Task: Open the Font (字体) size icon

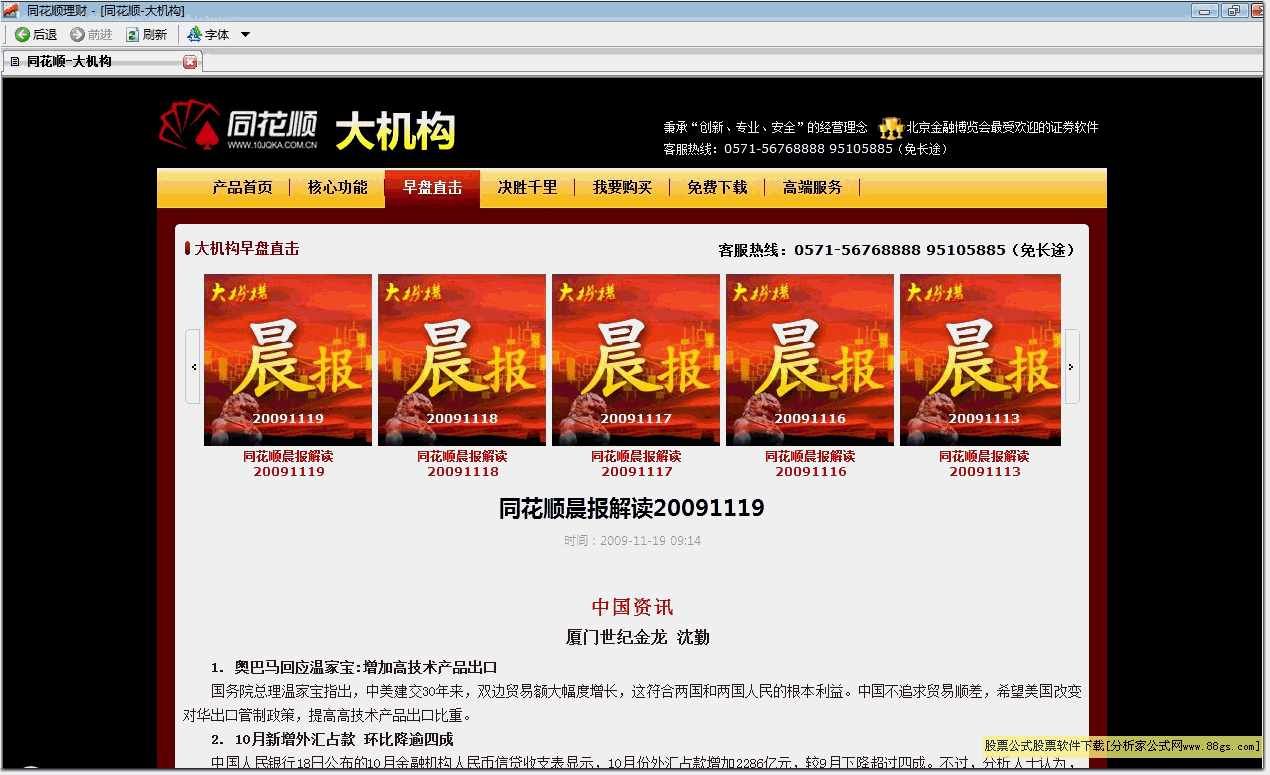Action: (195, 35)
